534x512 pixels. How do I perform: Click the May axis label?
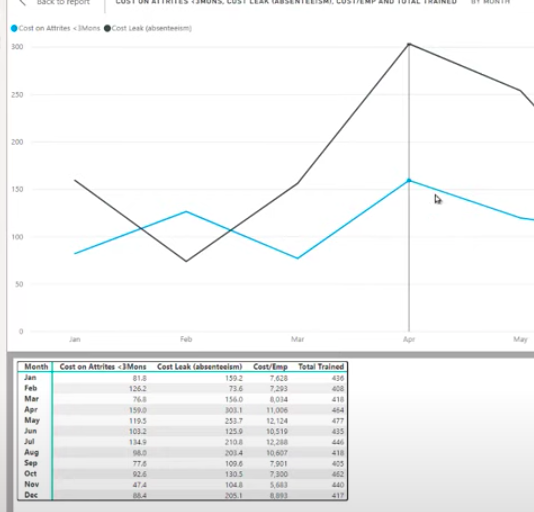click(x=520, y=339)
